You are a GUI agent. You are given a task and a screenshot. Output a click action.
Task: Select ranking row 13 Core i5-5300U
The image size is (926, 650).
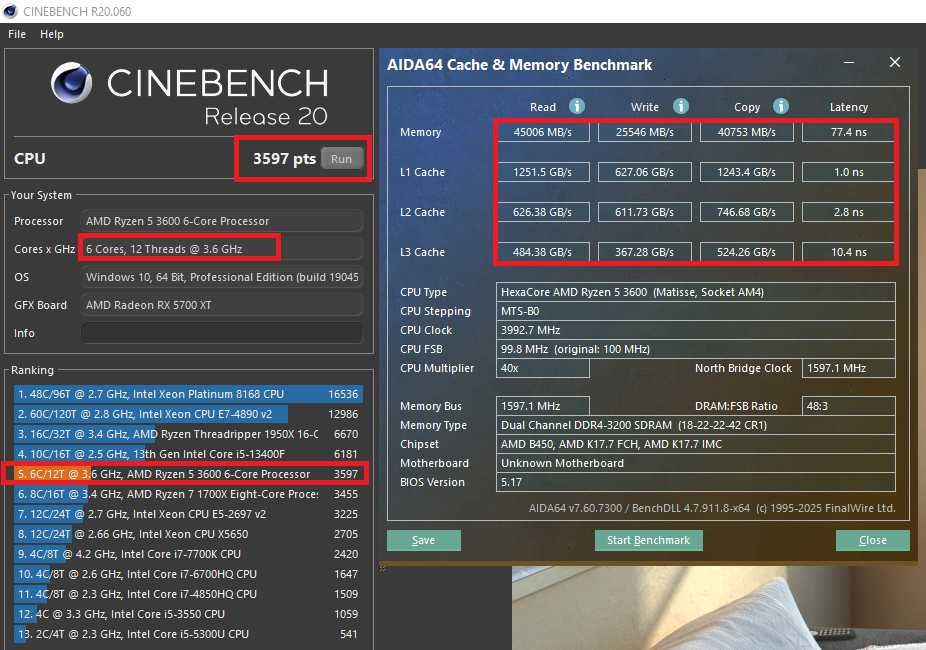[x=188, y=634]
